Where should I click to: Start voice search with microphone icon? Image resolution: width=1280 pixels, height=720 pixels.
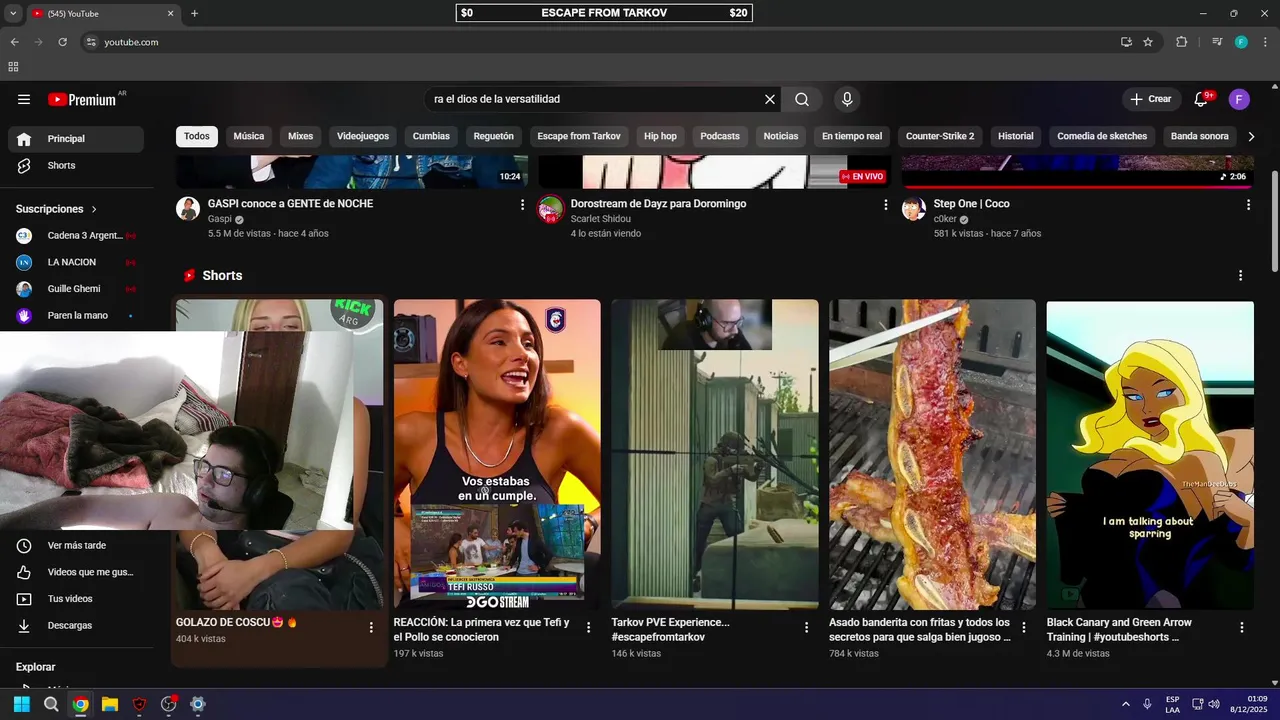pyautogui.click(x=847, y=99)
